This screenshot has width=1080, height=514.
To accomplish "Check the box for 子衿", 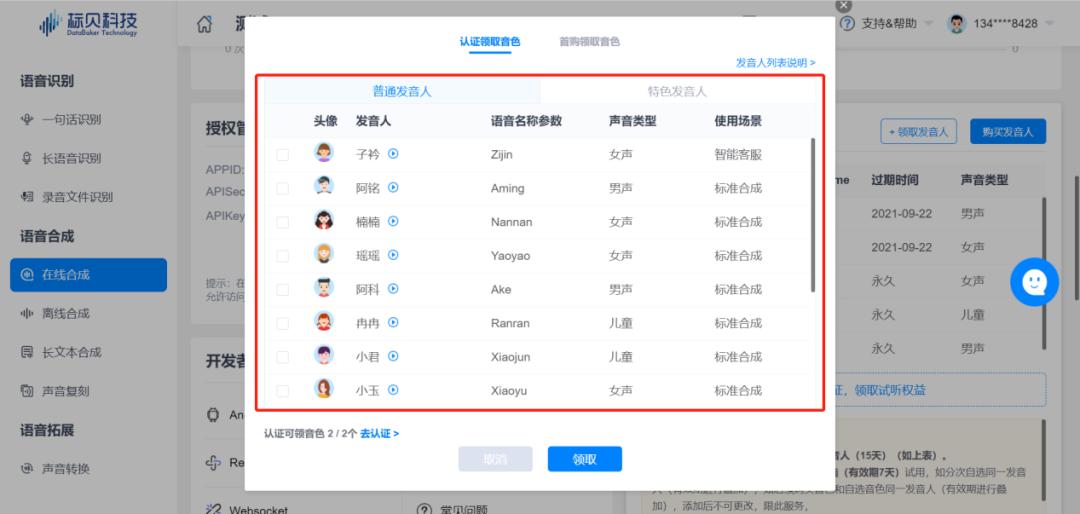I will [x=283, y=155].
